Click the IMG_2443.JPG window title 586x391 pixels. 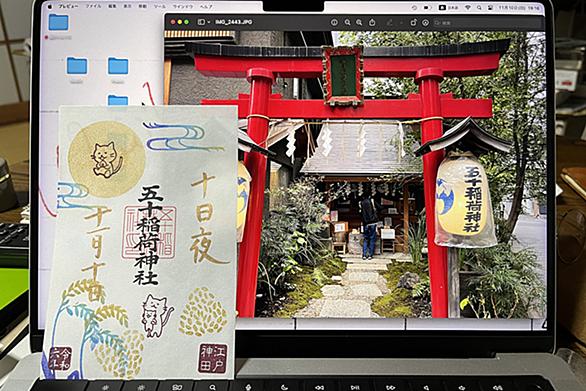[234, 22]
